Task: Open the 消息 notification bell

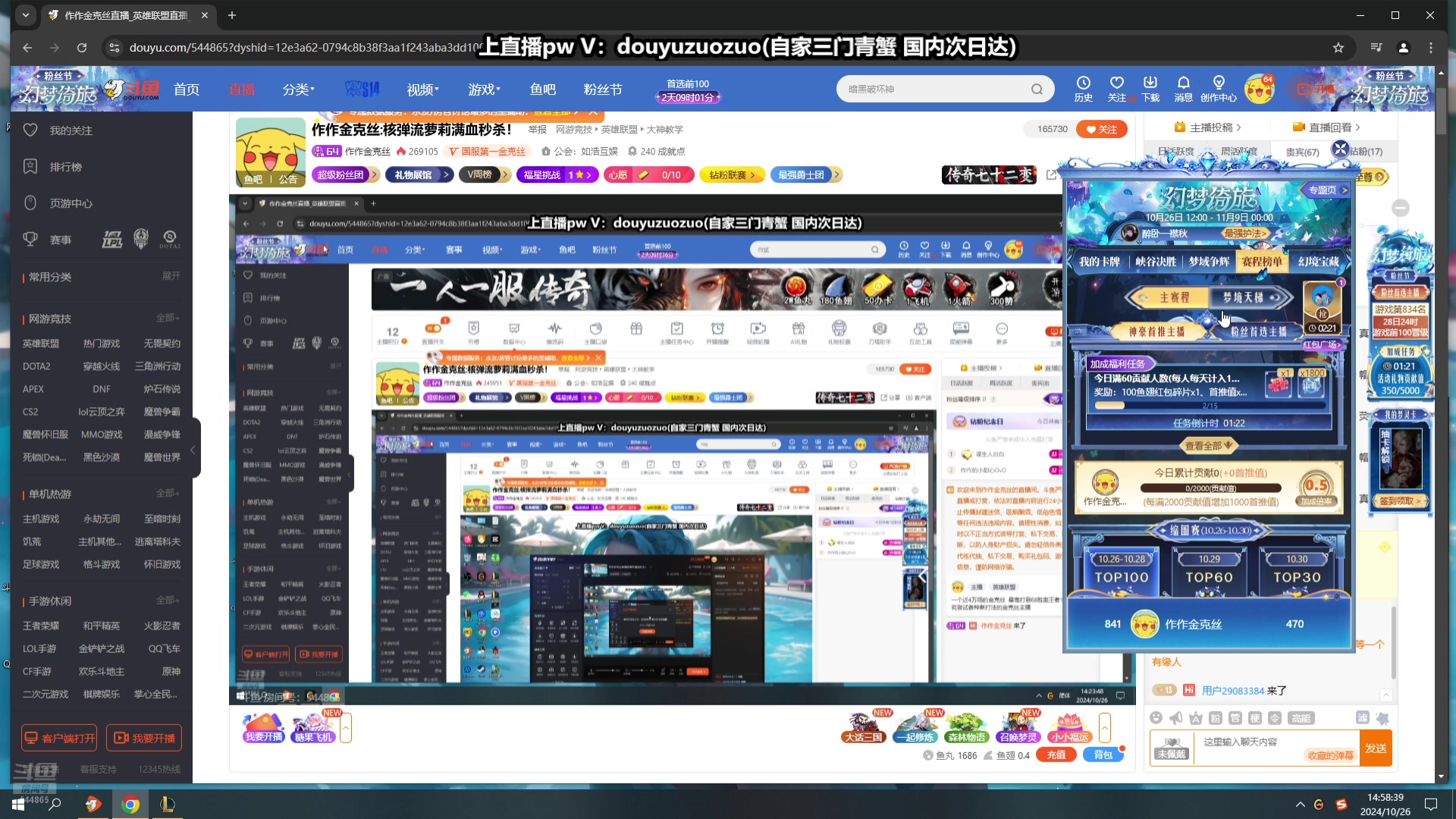Action: (x=1183, y=89)
